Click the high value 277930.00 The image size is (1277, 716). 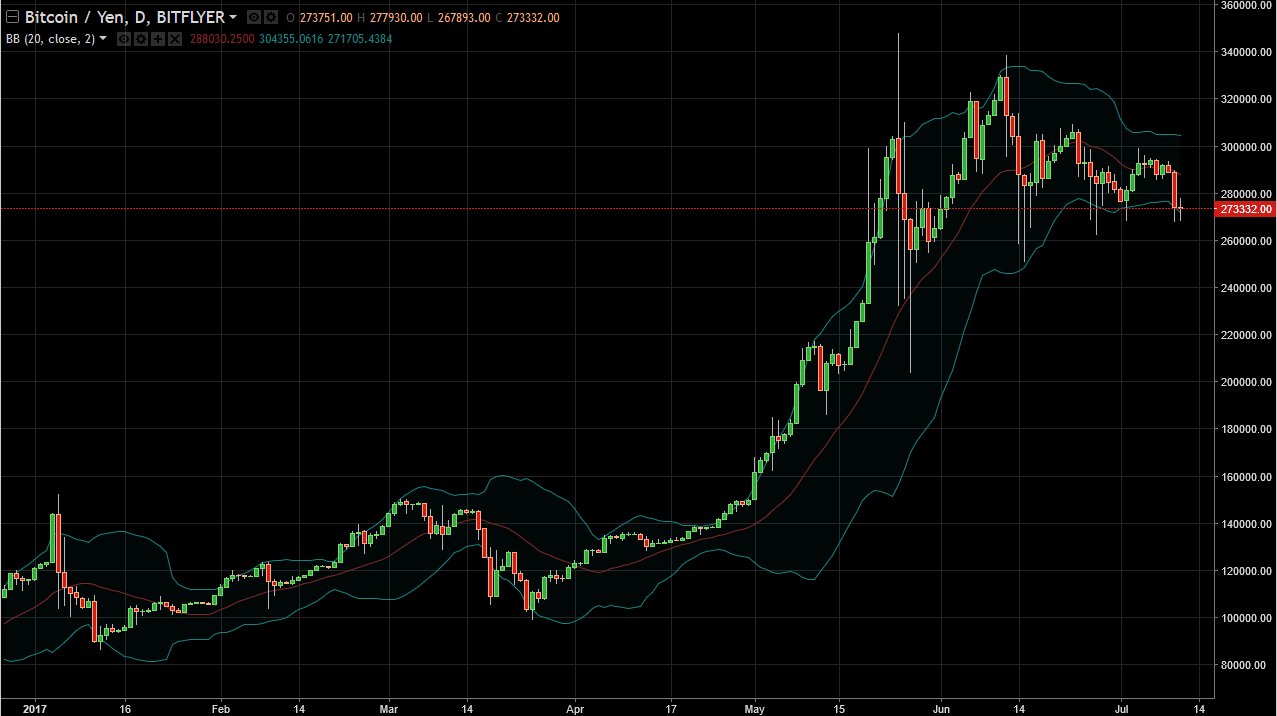coord(395,18)
